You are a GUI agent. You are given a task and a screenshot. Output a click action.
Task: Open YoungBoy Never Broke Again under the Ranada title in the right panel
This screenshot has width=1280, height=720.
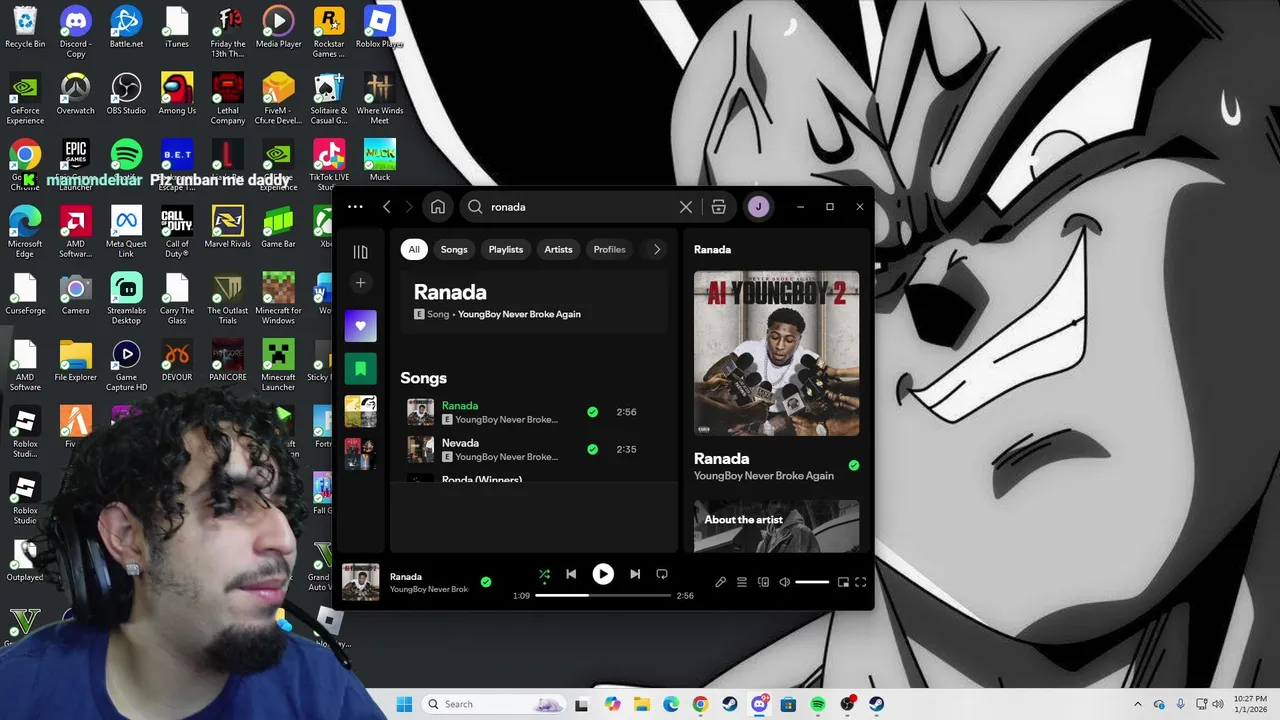764,476
